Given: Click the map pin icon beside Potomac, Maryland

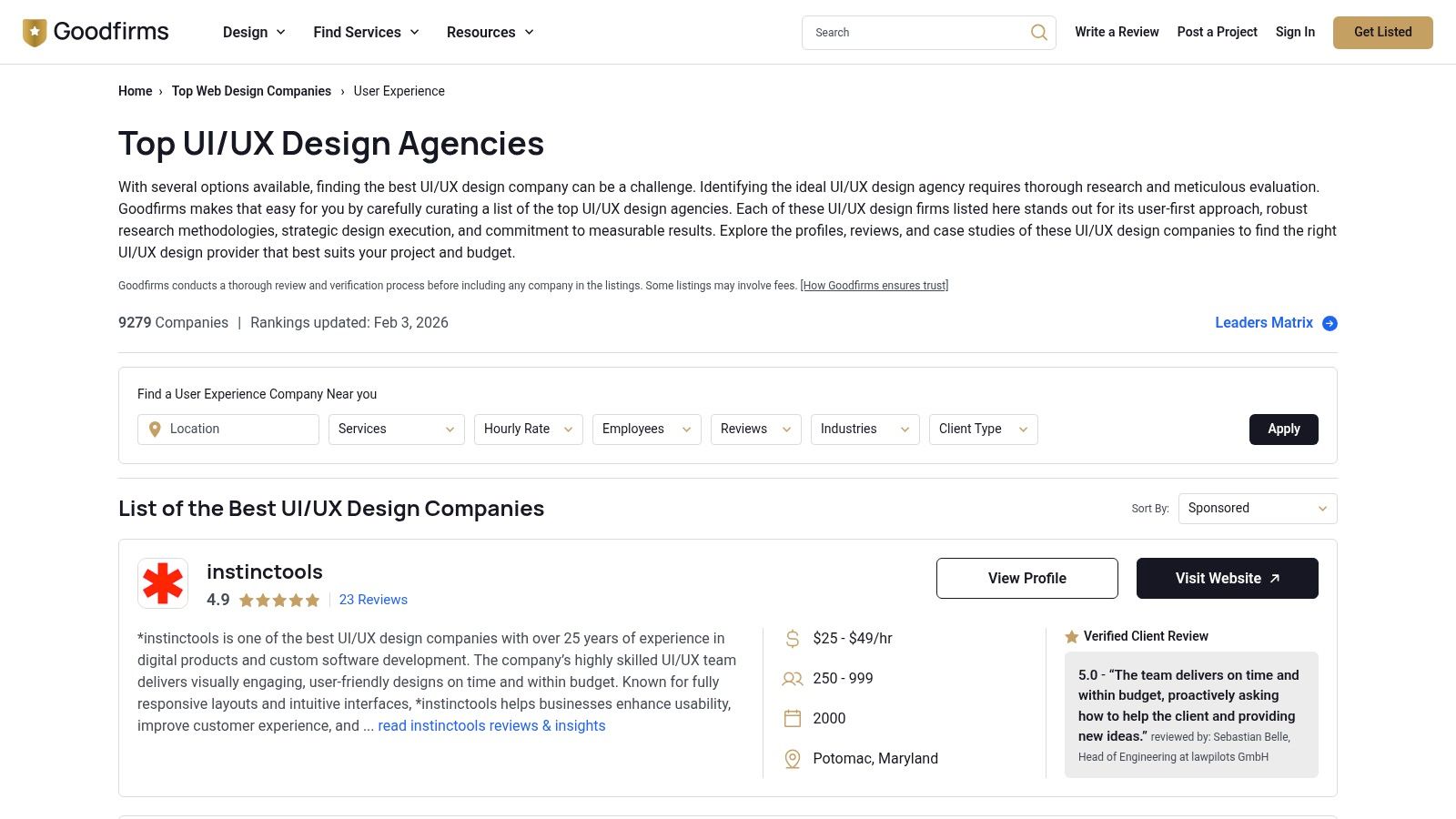Looking at the screenshot, I should 791,758.
